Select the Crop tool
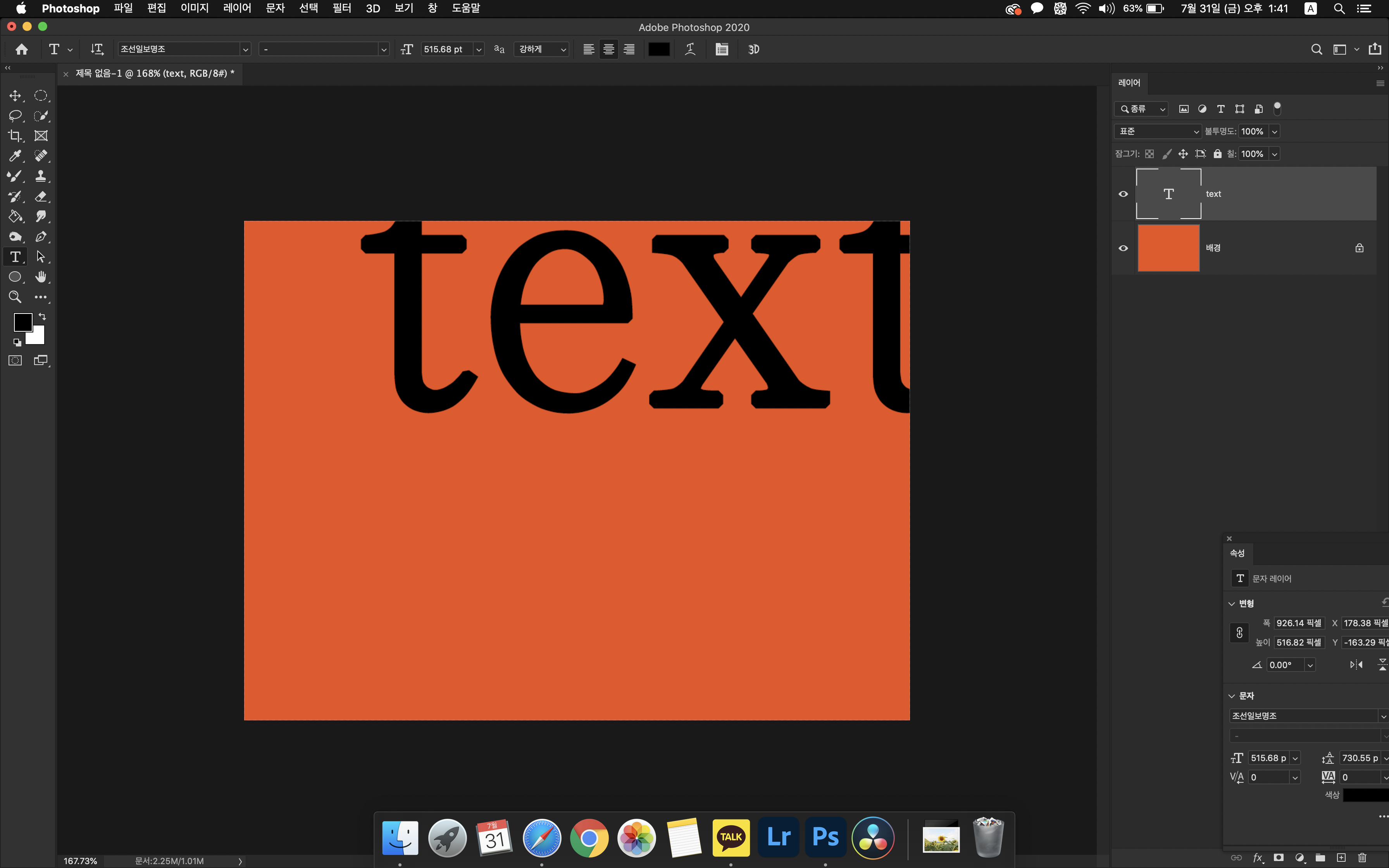The width and height of the screenshot is (1389, 868). (x=15, y=136)
